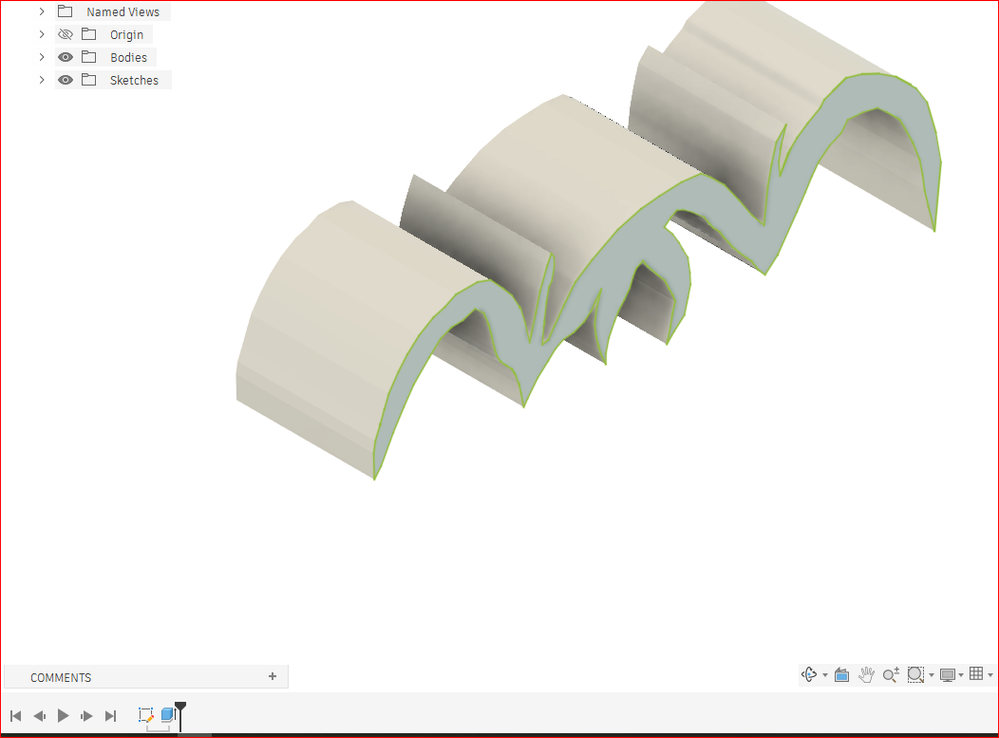Step forward one timeline feature
This screenshot has width=999, height=738.
coord(87,716)
